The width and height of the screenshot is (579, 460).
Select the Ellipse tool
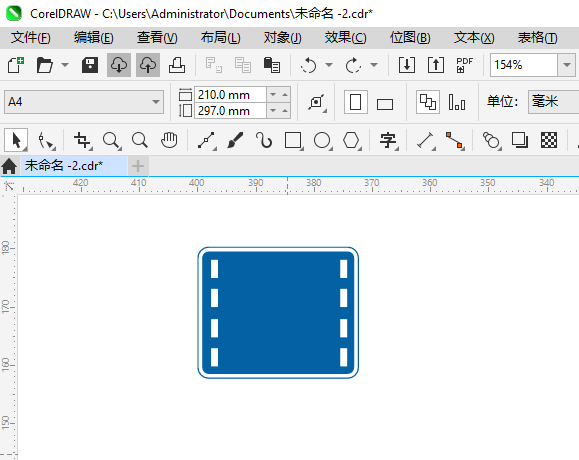(x=322, y=141)
